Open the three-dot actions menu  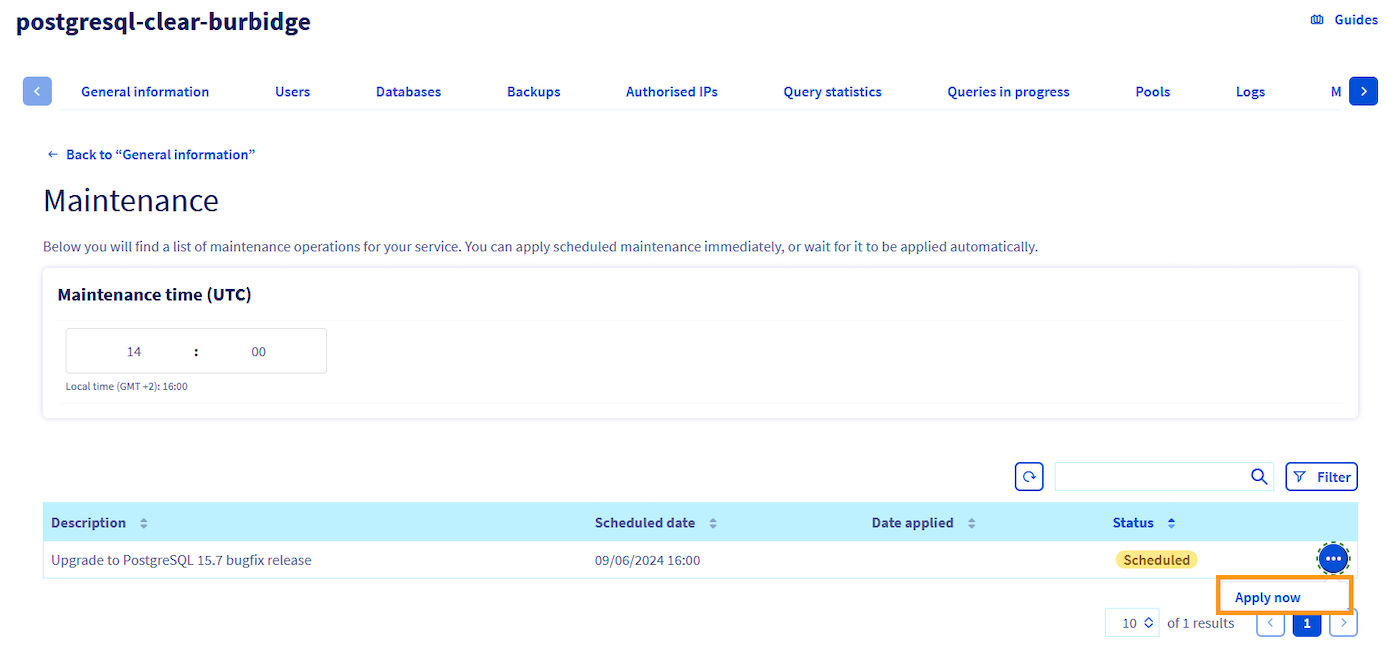click(1332, 559)
